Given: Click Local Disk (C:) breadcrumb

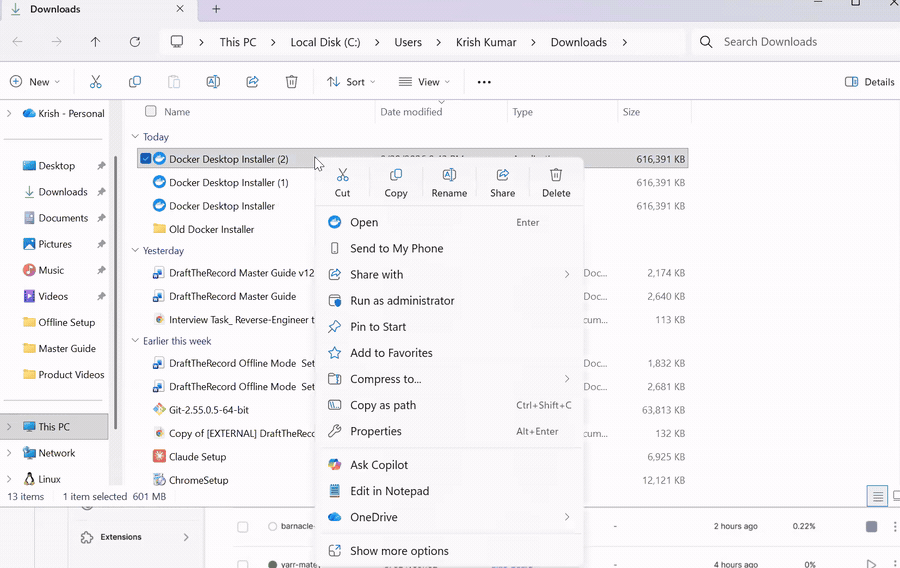Looking at the screenshot, I should [x=325, y=42].
